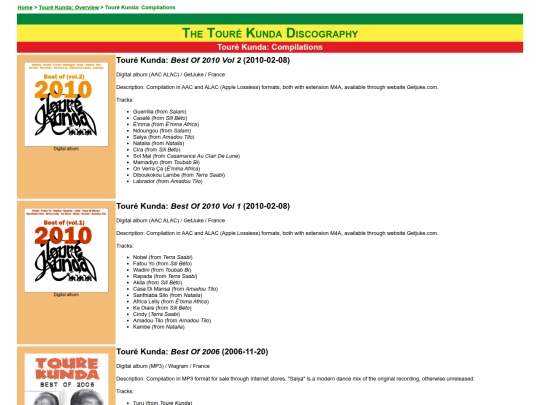Click the Digital album caption under vol.1 cover

coord(66,295)
